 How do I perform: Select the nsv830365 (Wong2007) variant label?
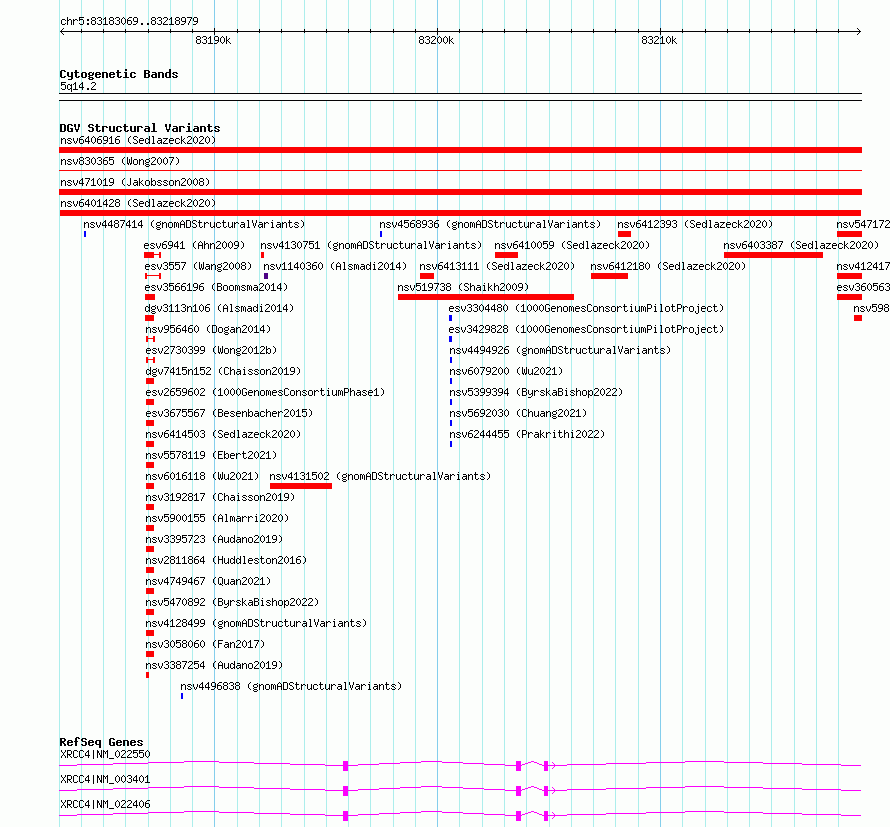[120, 161]
